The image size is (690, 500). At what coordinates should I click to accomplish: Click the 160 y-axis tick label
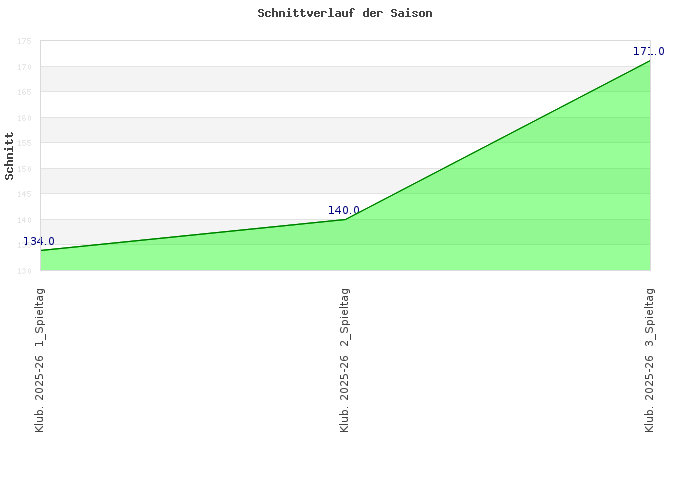point(24,118)
